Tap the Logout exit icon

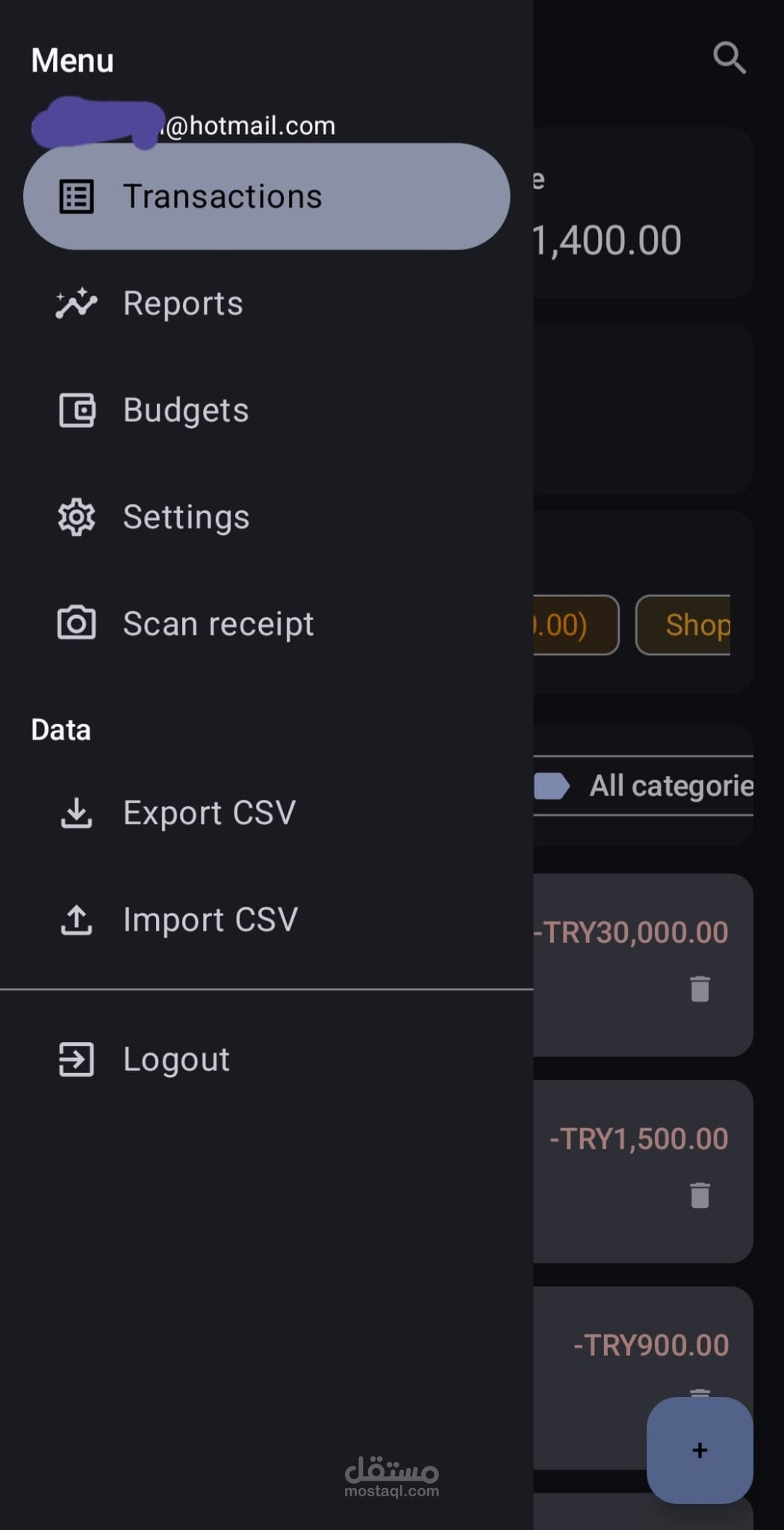click(76, 1059)
